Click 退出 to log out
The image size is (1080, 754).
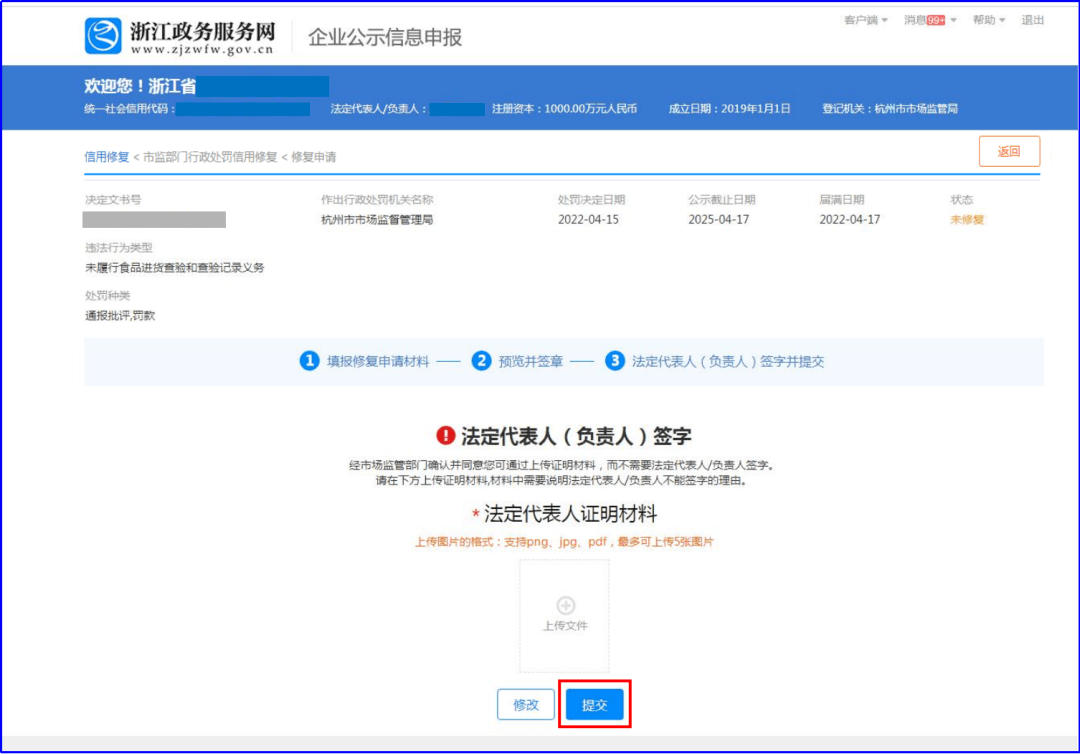1032,18
